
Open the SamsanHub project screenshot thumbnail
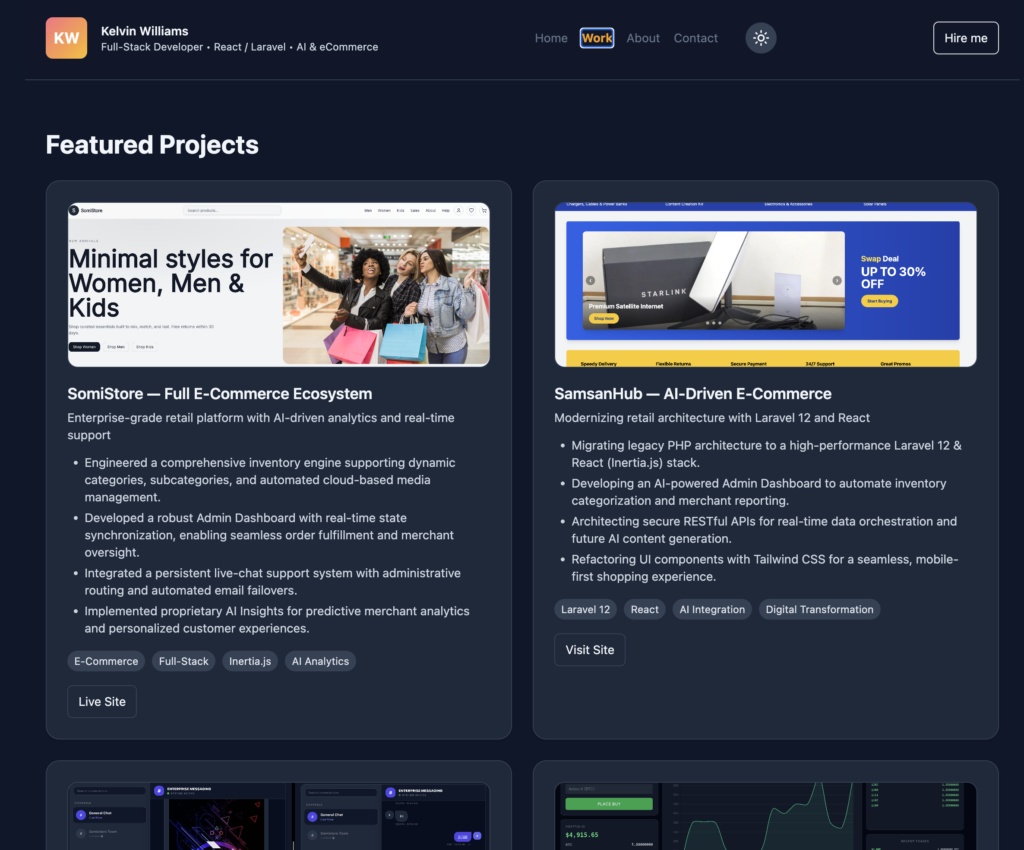pyautogui.click(x=765, y=284)
